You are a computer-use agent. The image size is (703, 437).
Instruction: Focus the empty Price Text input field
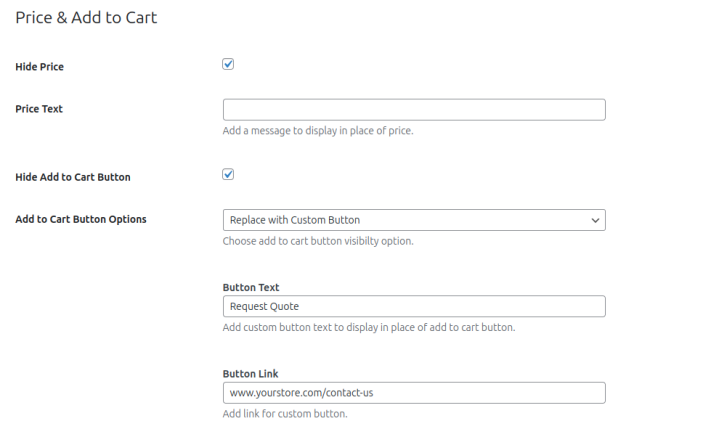pos(413,110)
